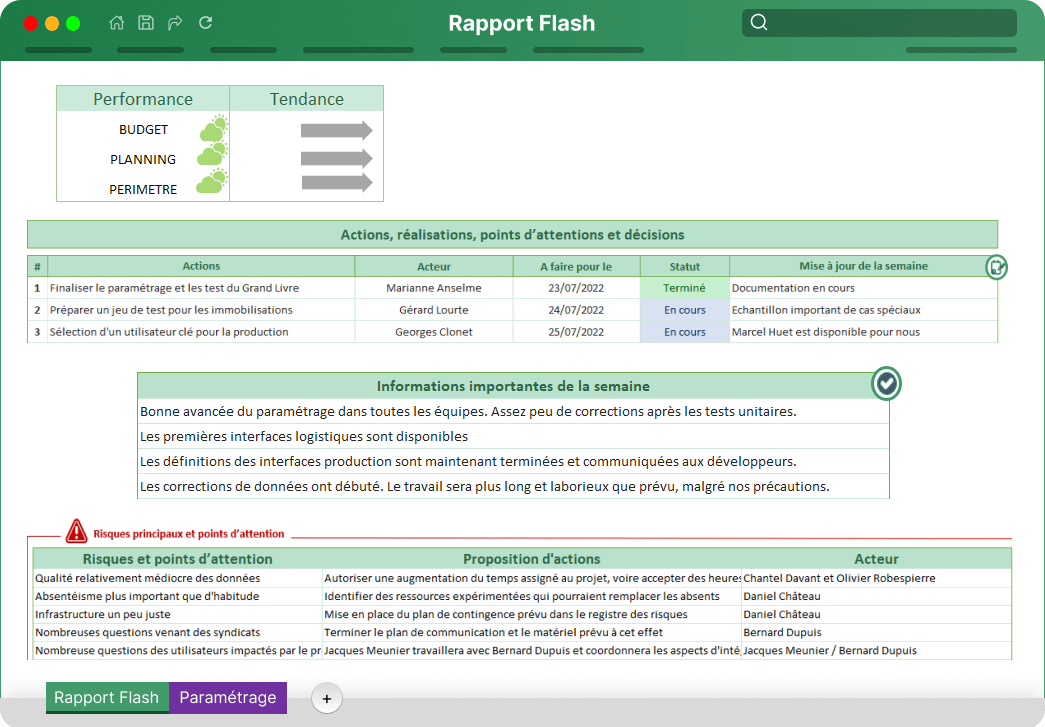The image size is (1045, 727).
Task: Click the BUDGET weather cloud icon
Action: tap(213, 128)
